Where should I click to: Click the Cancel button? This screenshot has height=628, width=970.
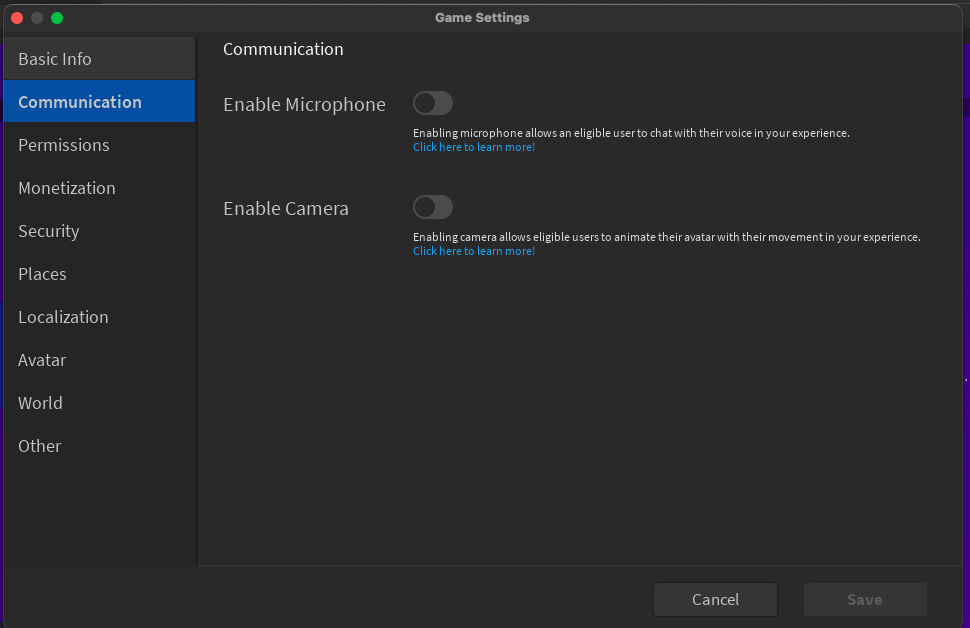(715, 599)
